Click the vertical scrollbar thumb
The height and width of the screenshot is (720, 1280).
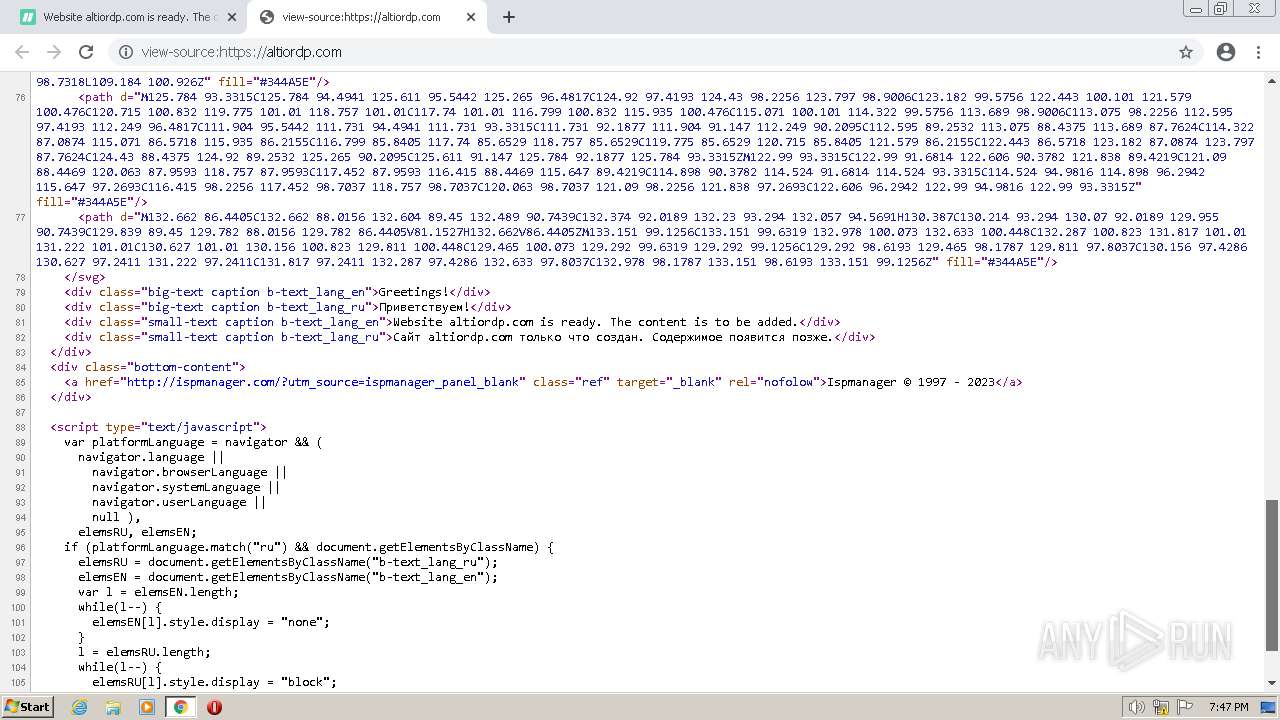[1272, 575]
